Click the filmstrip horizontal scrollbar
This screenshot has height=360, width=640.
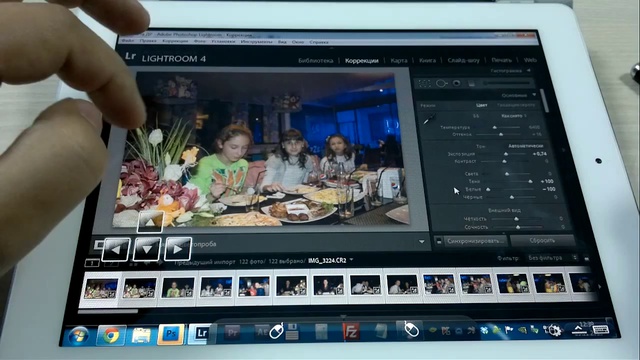(x=108, y=311)
